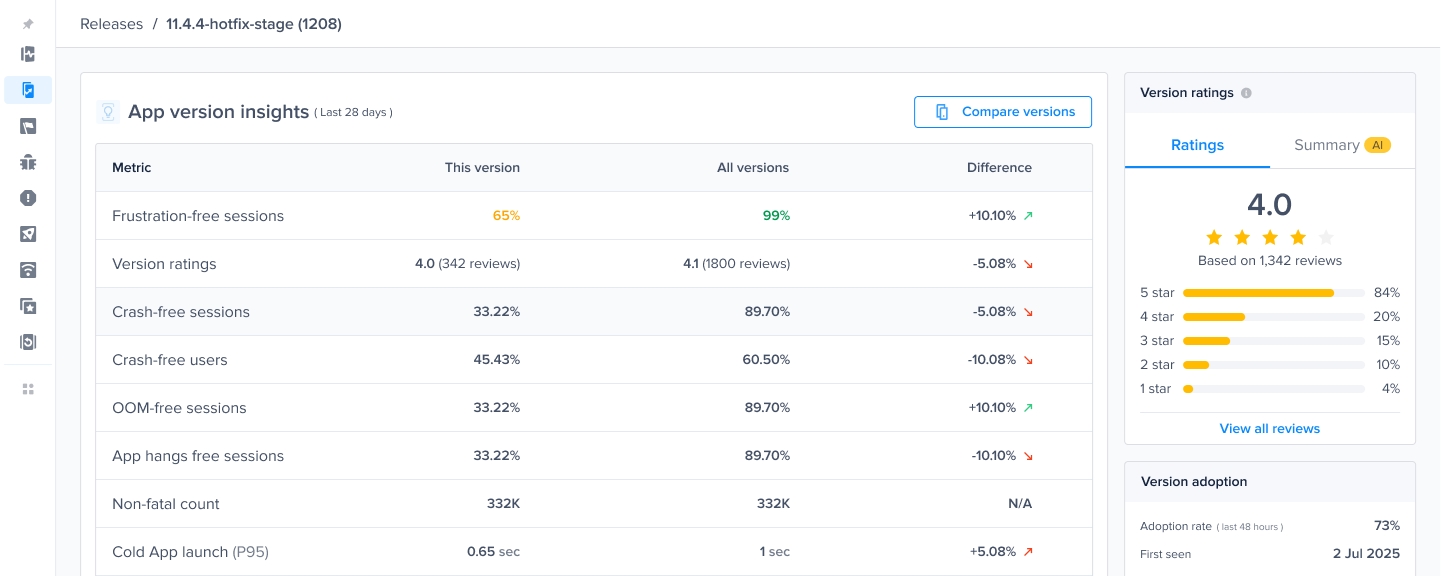Click the Version ratings info icon

(x=1246, y=93)
